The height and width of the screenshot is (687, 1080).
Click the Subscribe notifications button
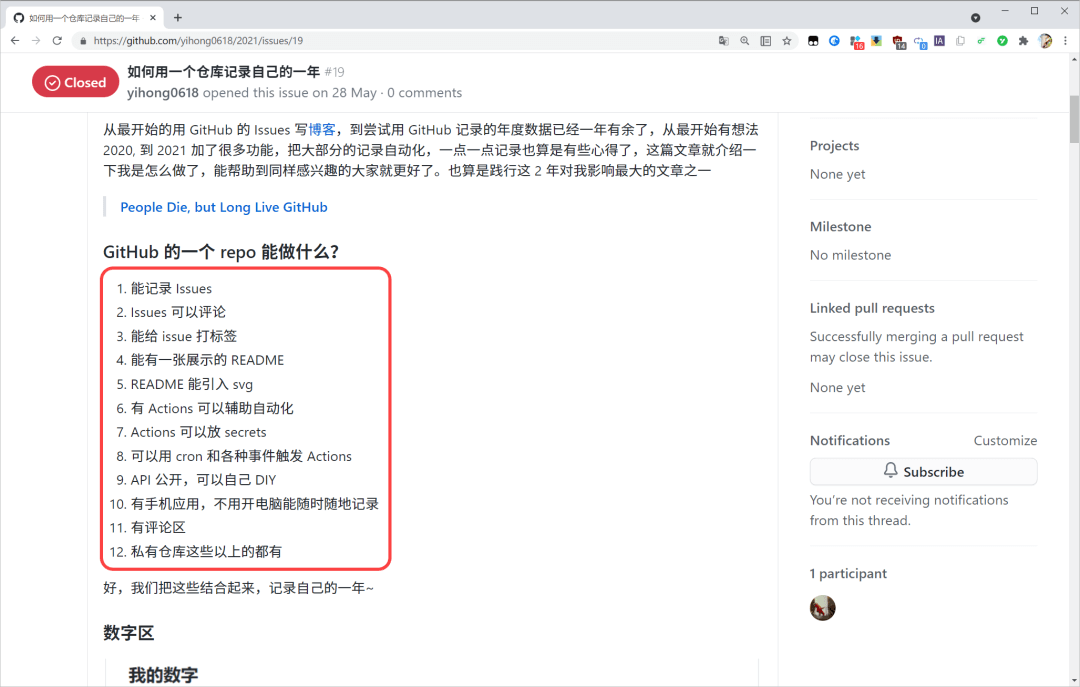pos(923,471)
